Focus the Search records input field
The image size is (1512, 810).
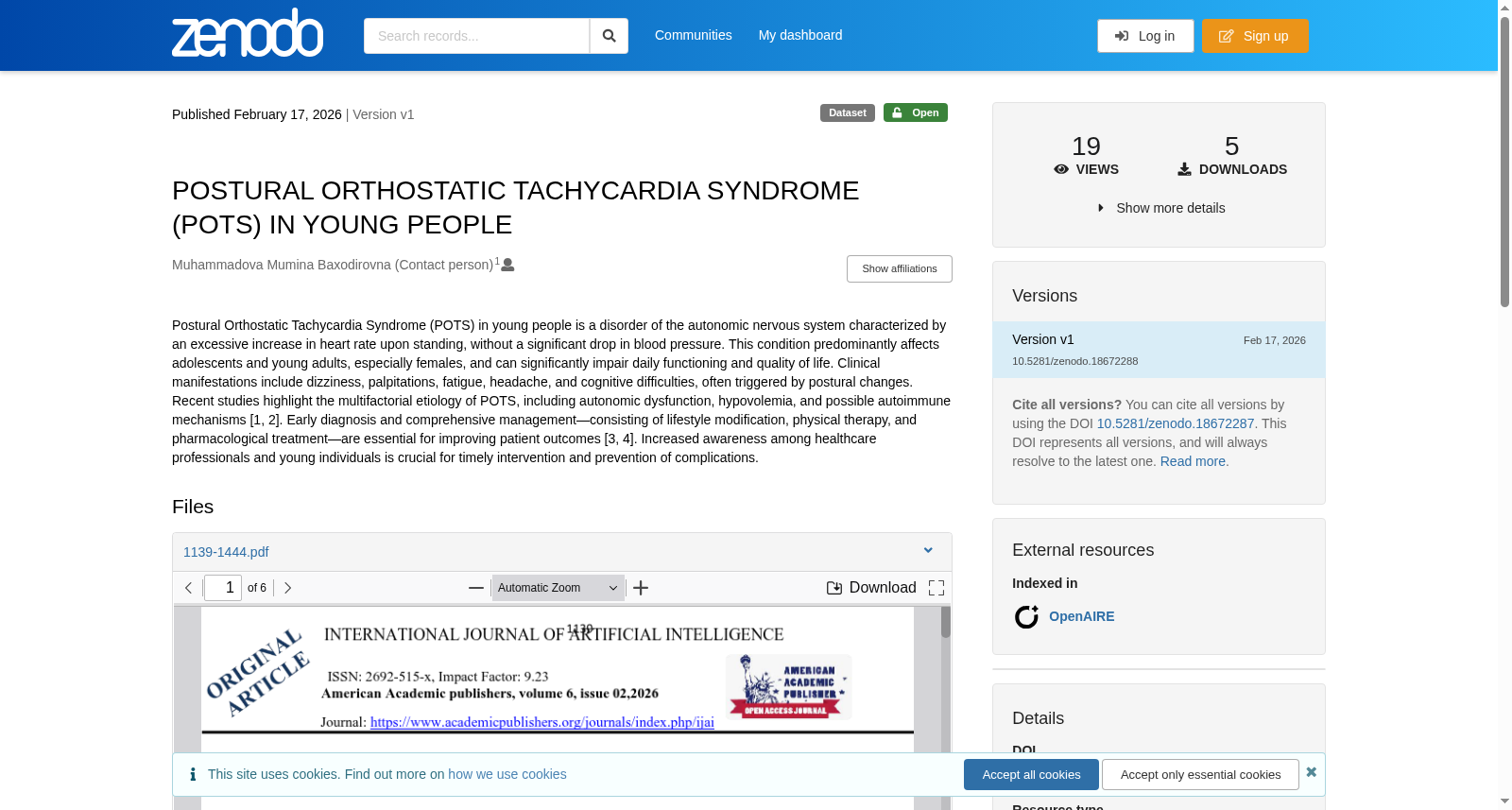coord(476,36)
